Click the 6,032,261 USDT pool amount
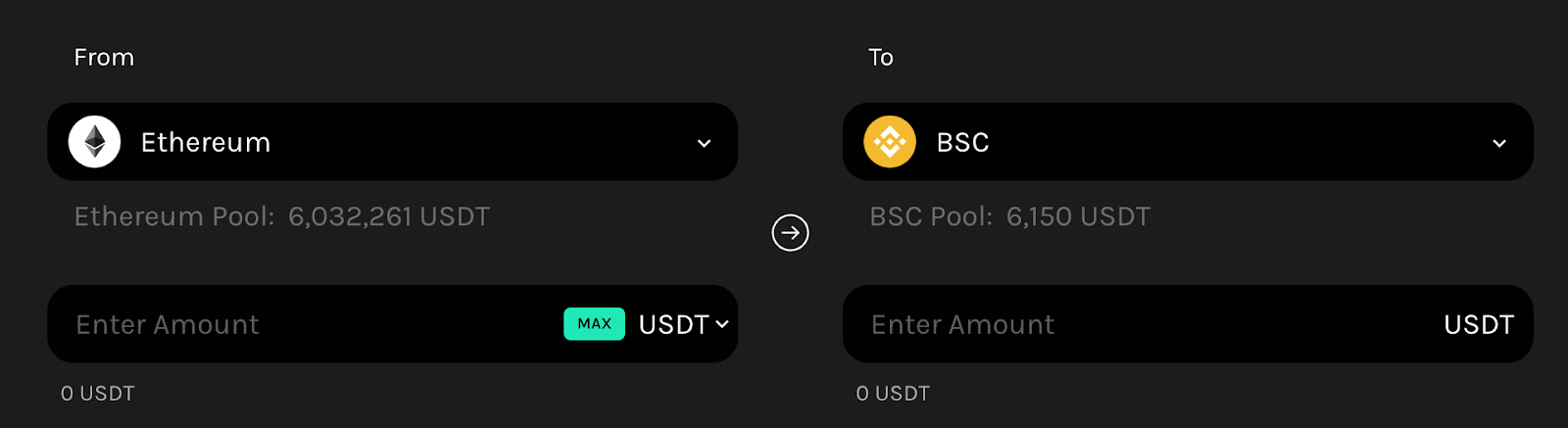1568x428 pixels. [389, 216]
